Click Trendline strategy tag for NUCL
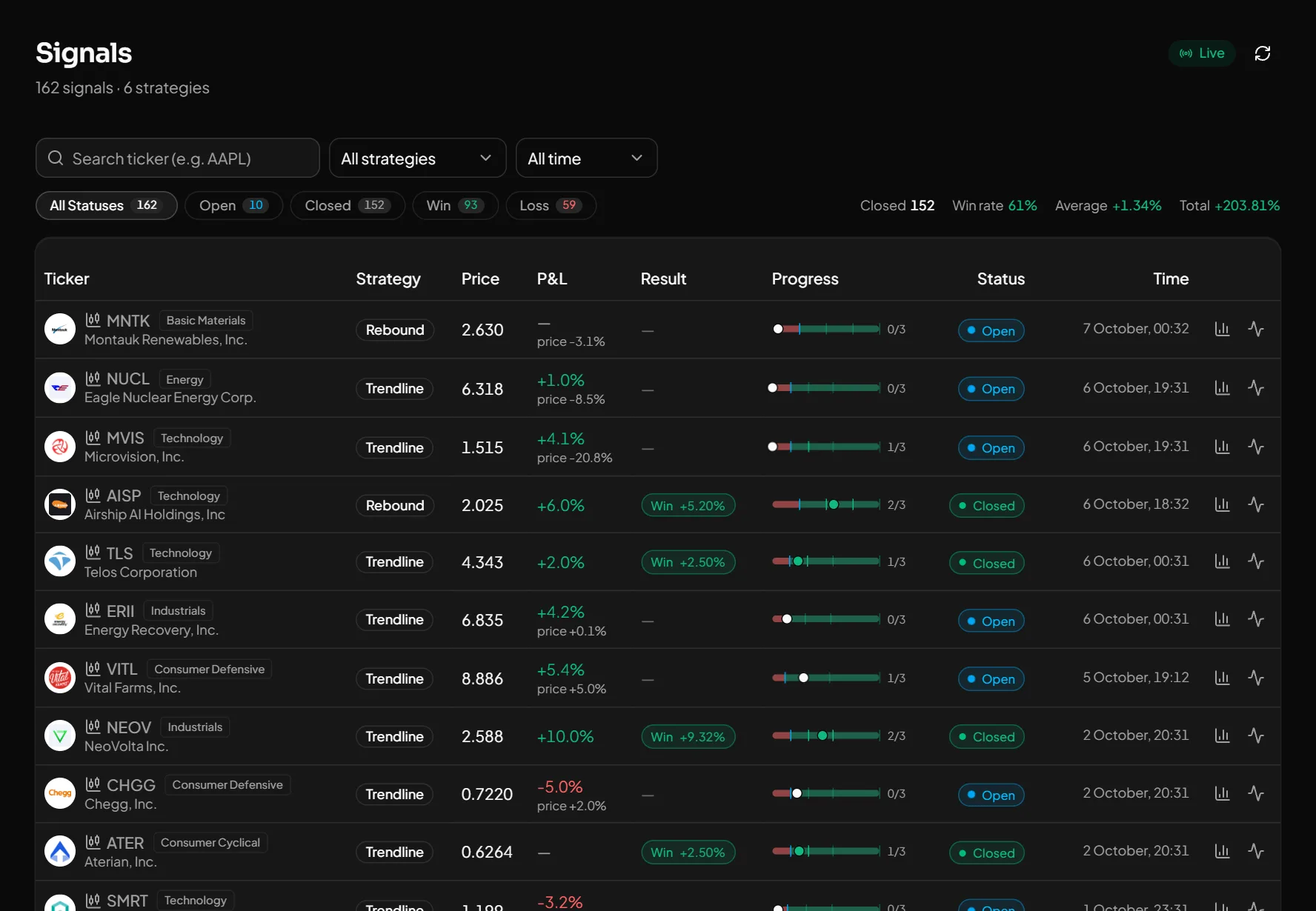 point(395,389)
